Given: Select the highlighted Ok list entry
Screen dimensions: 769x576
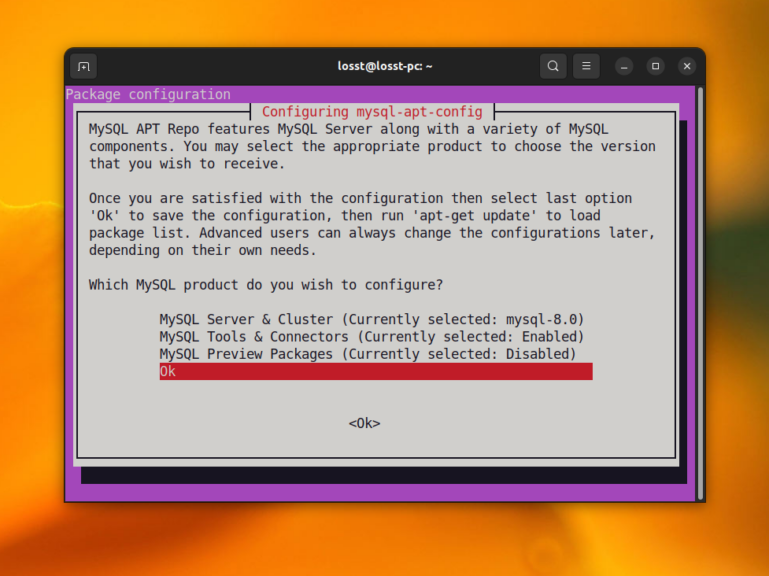Looking at the screenshot, I should [x=376, y=371].
